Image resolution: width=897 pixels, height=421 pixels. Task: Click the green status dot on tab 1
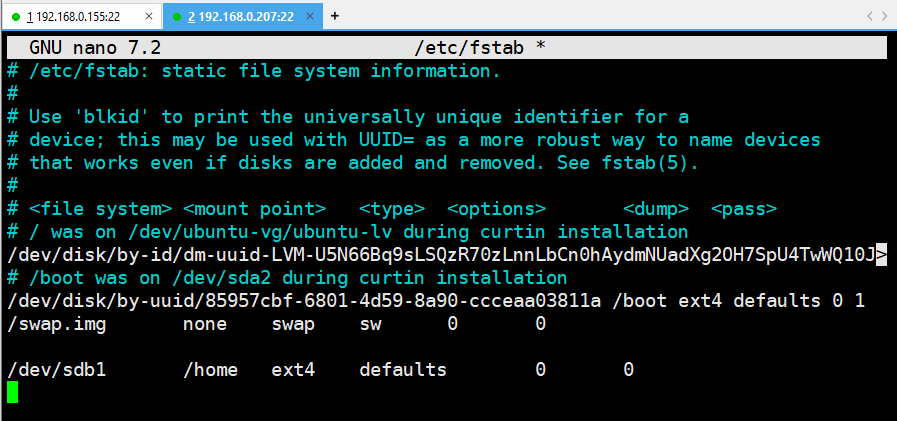click(15, 17)
